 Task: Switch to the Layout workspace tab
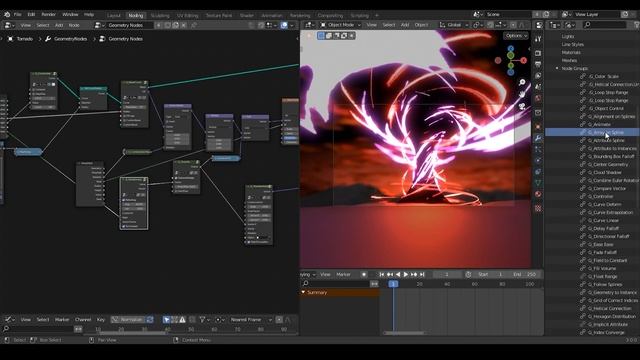(114, 16)
